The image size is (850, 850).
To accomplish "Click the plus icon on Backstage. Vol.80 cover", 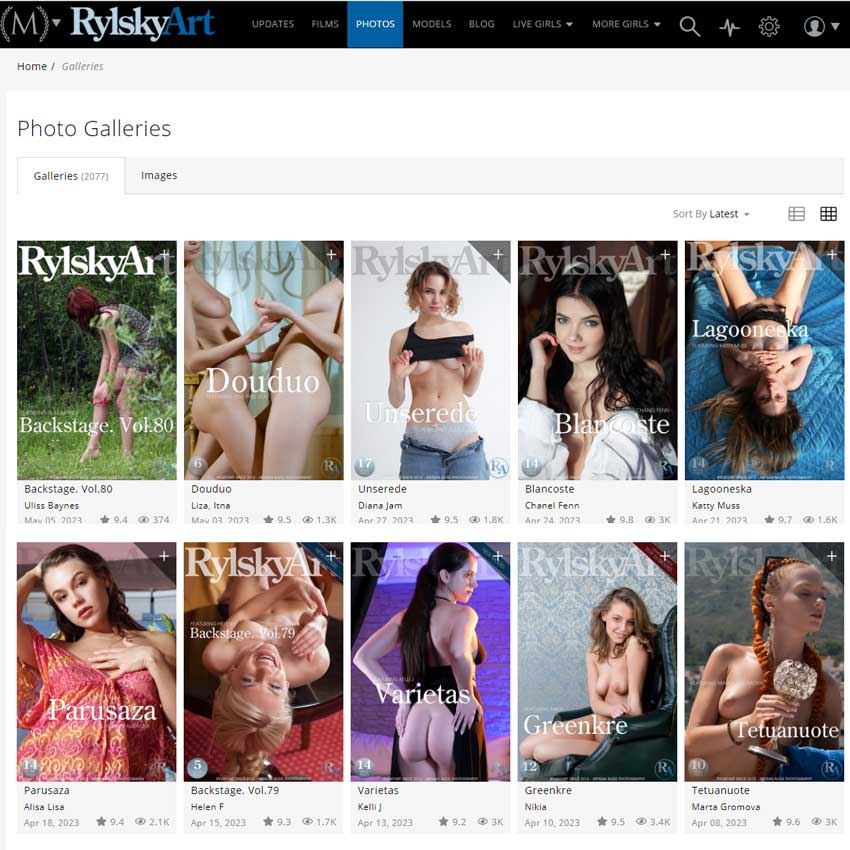I will tap(164, 254).
